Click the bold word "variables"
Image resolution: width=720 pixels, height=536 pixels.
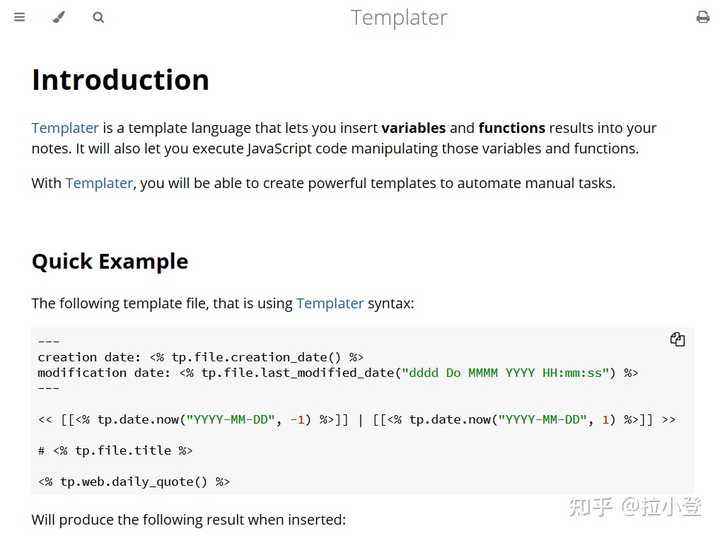tap(413, 128)
